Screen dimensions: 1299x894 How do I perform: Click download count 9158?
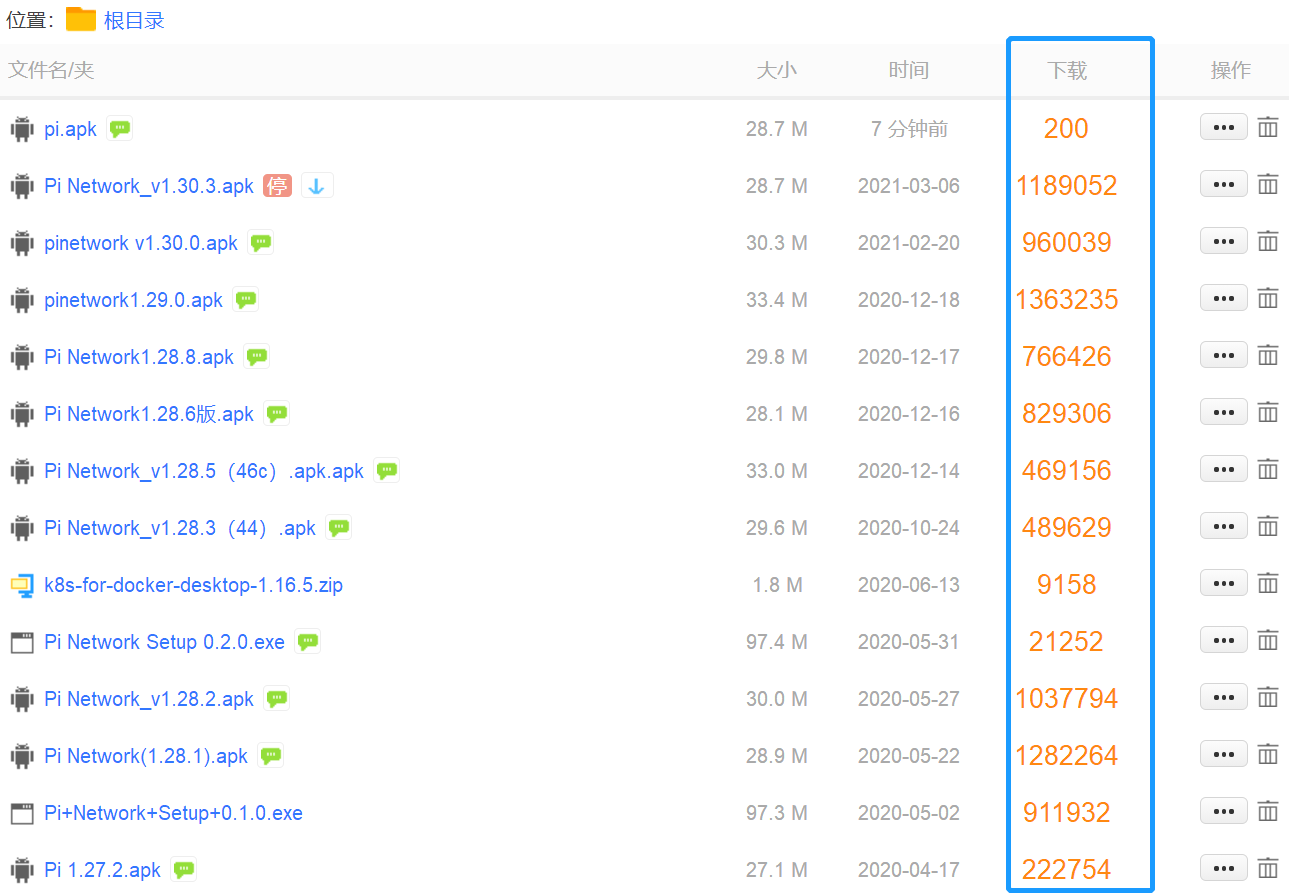pyautogui.click(x=1067, y=584)
